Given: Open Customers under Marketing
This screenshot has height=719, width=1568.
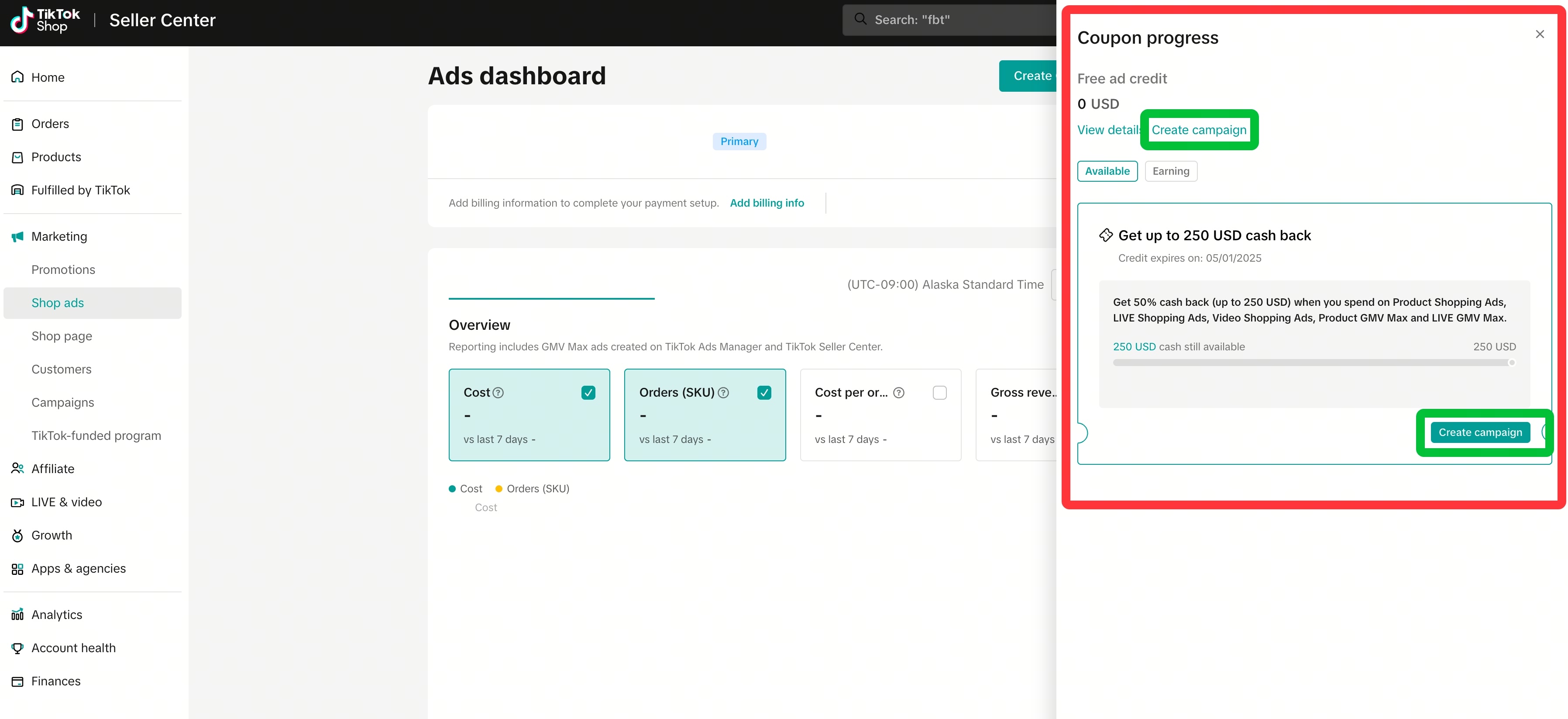Looking at the screenshot, I should (x=93, y=369).
